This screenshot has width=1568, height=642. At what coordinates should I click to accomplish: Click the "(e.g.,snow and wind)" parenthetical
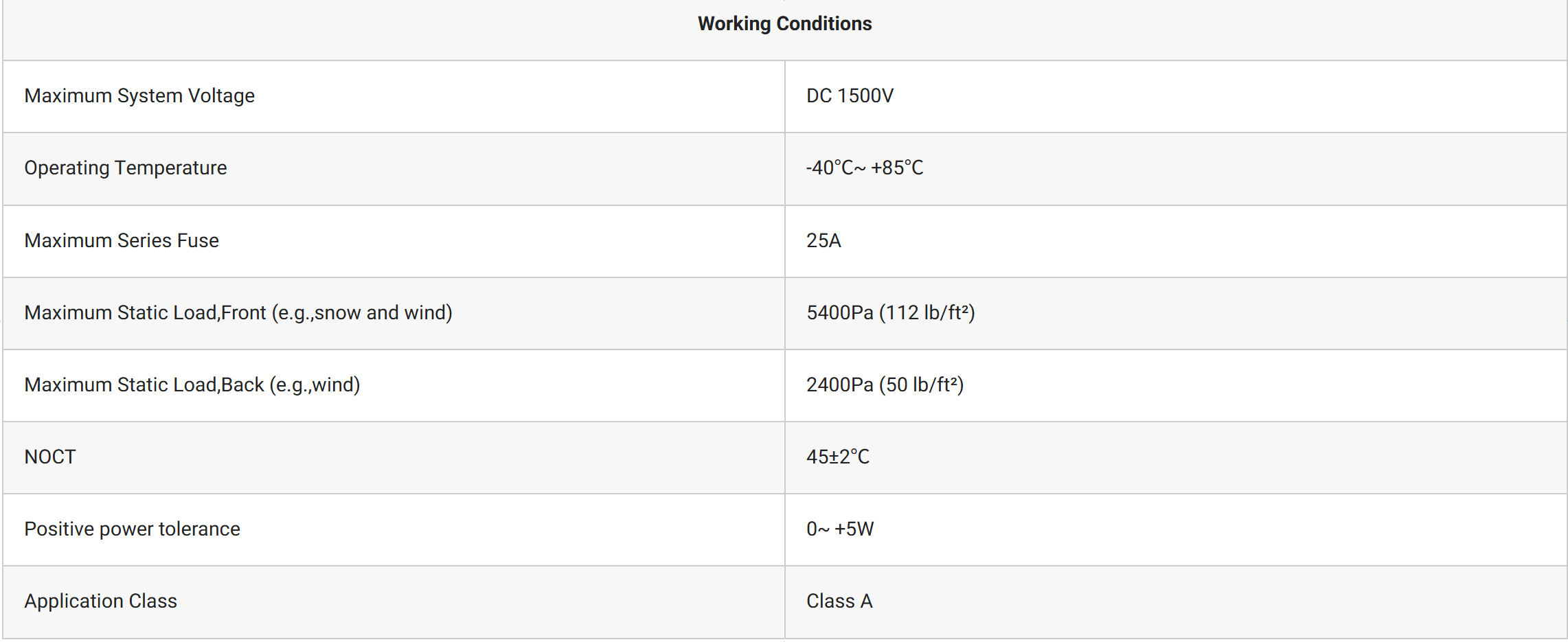362,312
